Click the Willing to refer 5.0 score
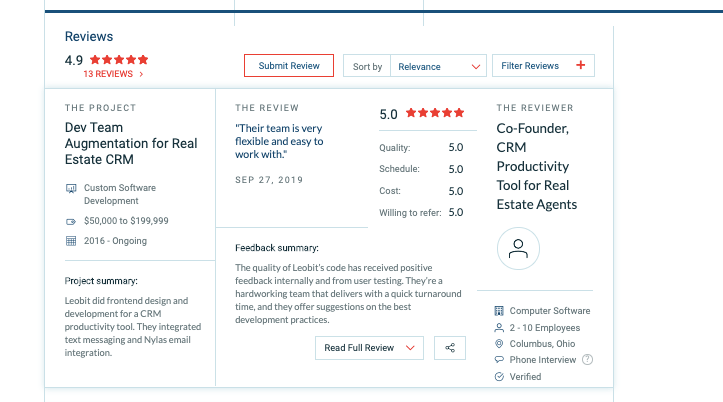The image size is (723, 402). tap(456, 213)
